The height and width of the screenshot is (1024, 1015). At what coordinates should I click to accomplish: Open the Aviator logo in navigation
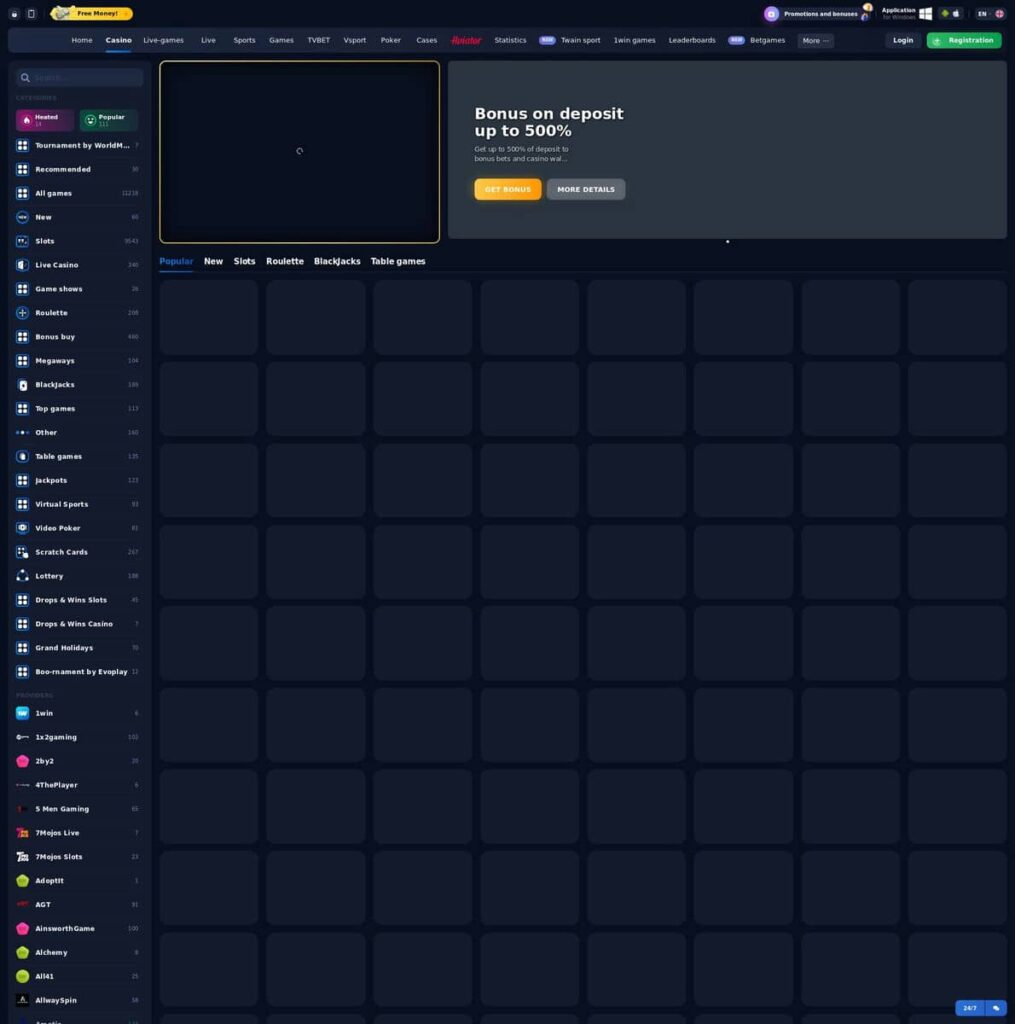click(x=466, y=40)
